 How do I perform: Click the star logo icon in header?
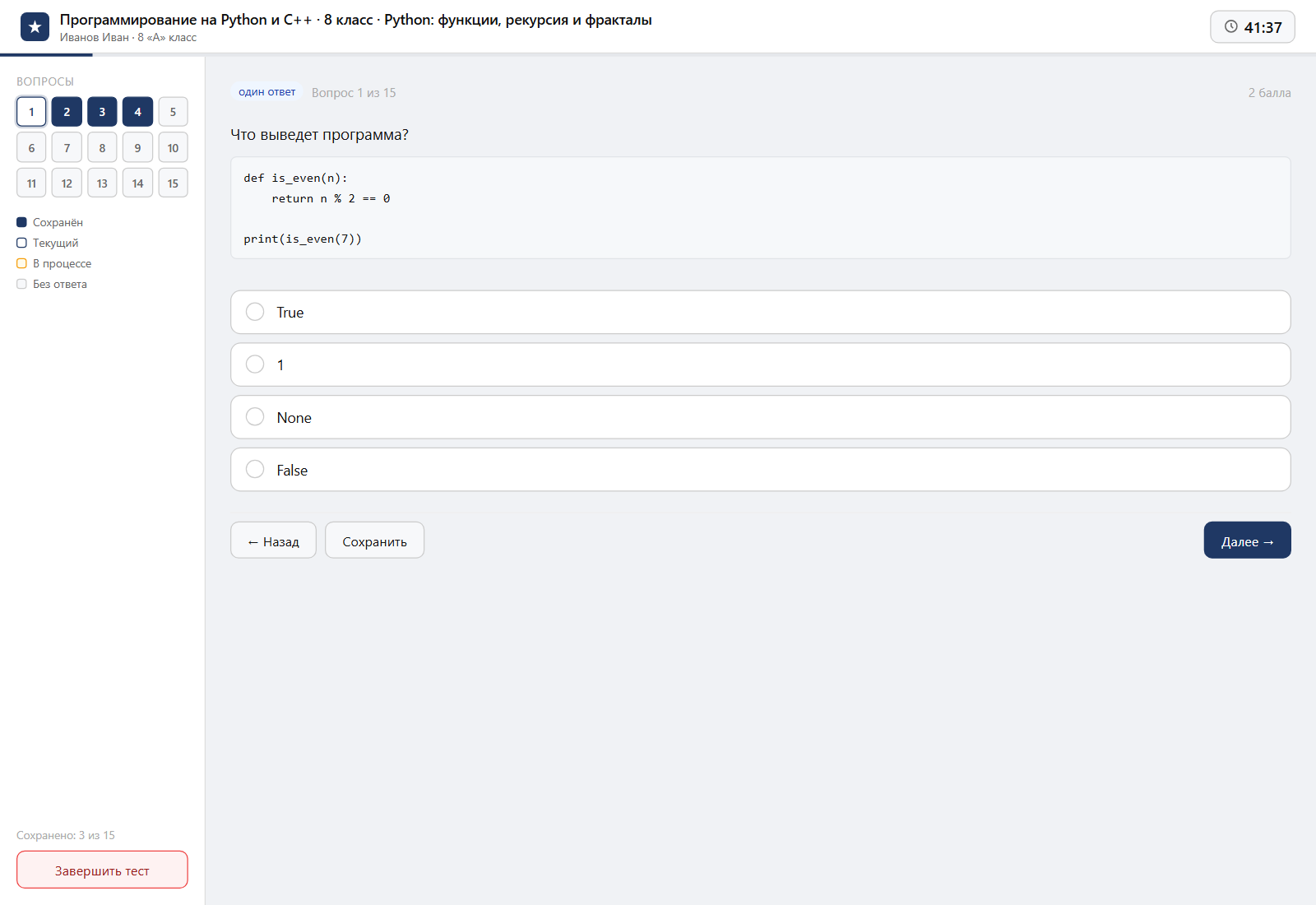(x=35, y=27)
